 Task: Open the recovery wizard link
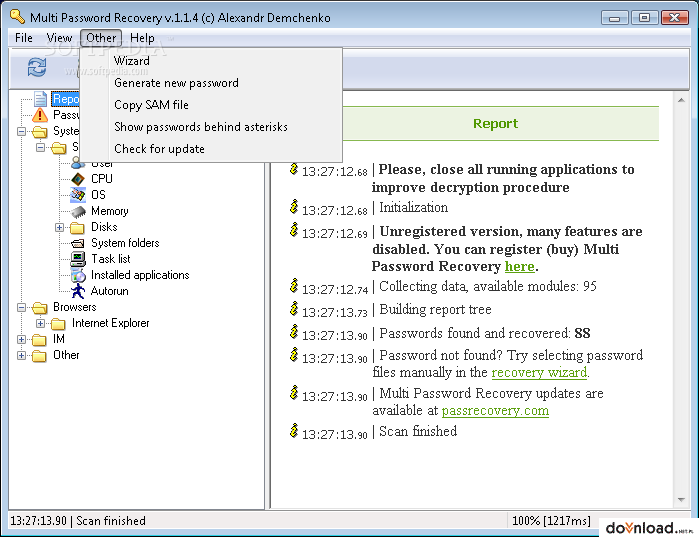point(539,372)
